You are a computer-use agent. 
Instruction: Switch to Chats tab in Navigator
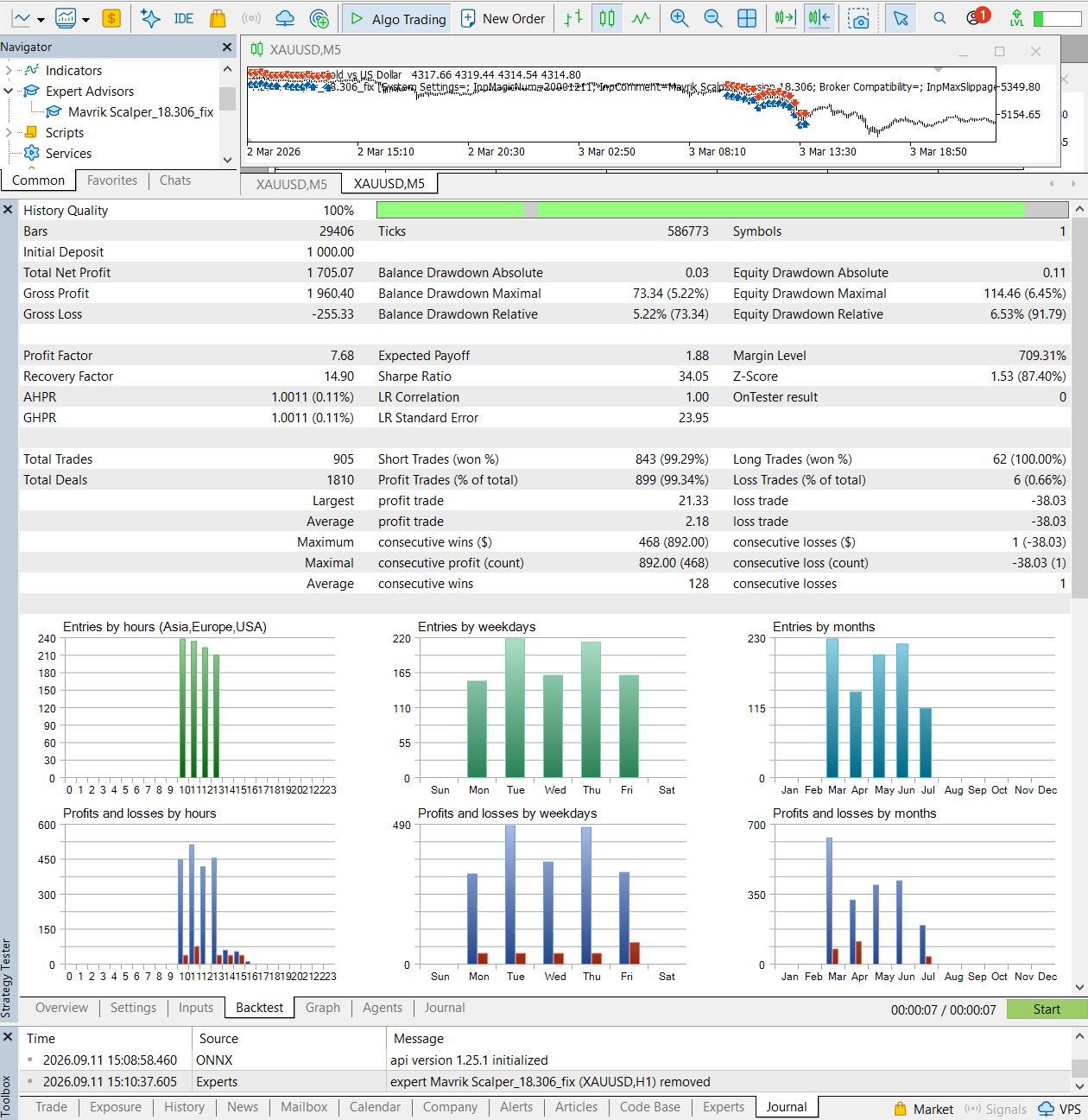coord(175,180)
